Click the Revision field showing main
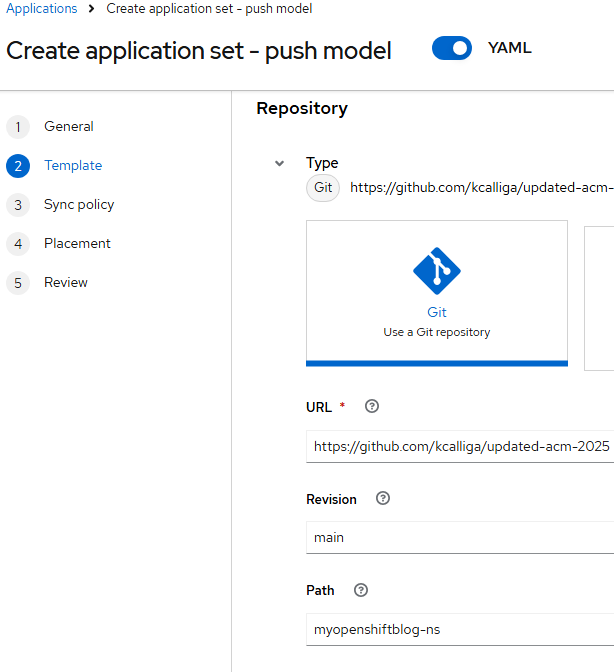The height and width of the screenshot is (672, 614). tap(460, 537)
